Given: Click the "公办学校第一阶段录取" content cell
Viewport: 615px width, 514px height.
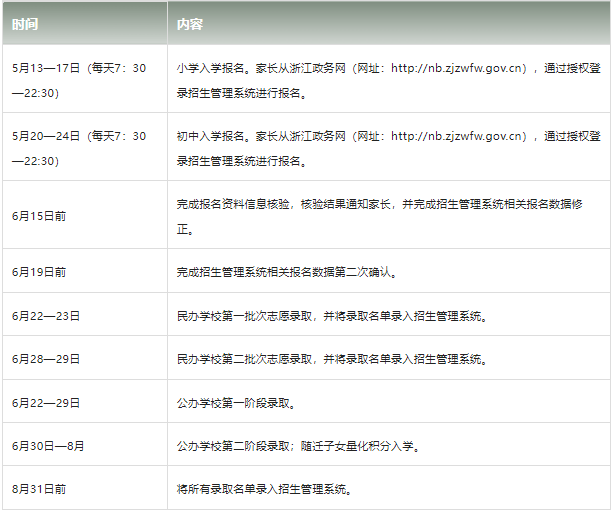Looking at the screenshot, I should (x=236, y=403).
